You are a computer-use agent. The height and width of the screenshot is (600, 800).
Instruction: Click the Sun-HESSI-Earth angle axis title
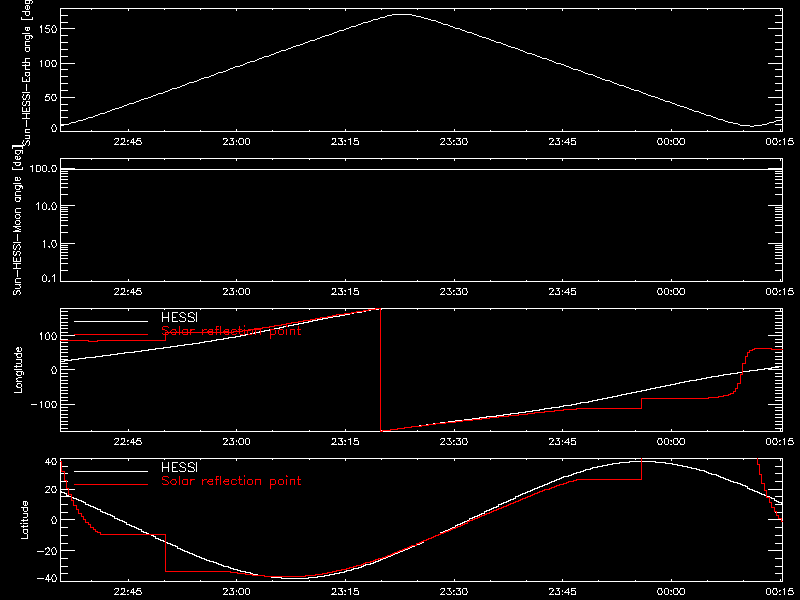coord(27,72)
